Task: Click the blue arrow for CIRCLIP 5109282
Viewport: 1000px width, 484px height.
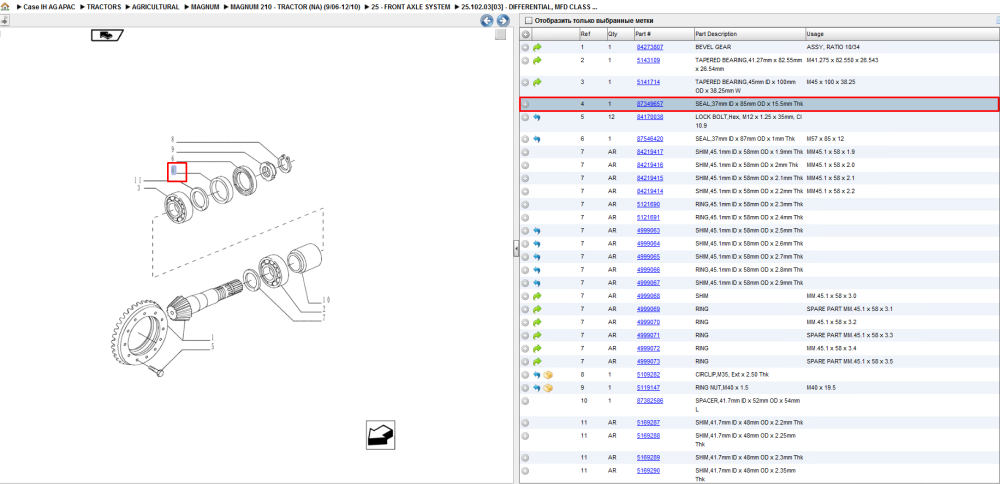Action: [537, 374]
